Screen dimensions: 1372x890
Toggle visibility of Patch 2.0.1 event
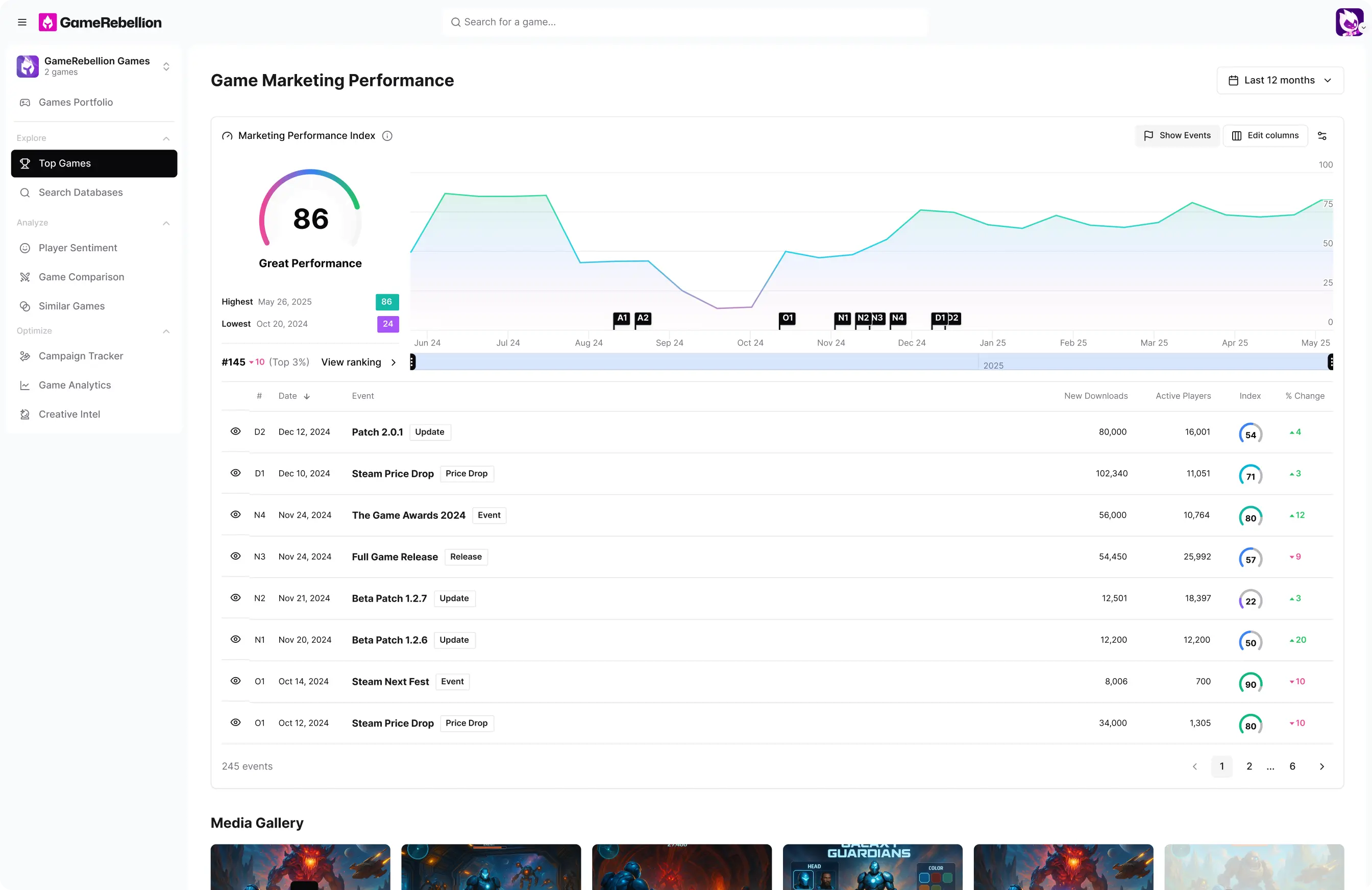tap(235, 431)
